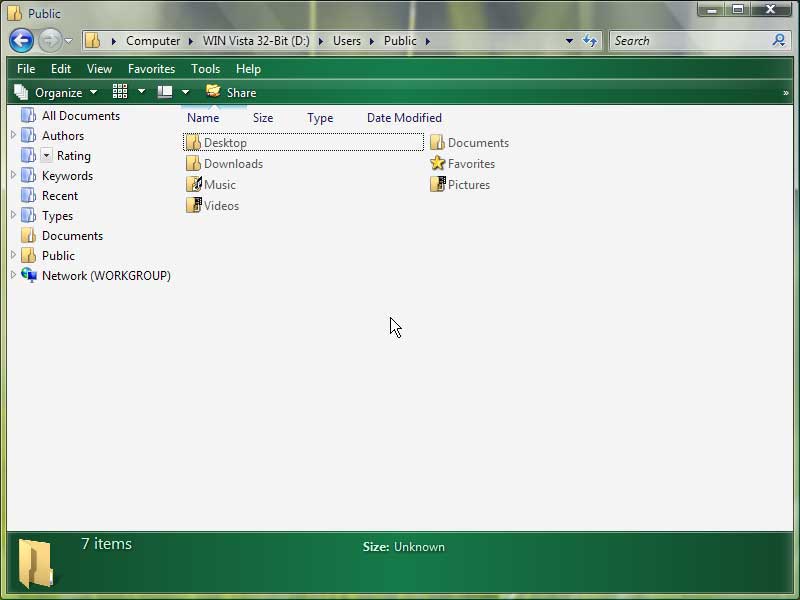
Task: Sort by the Size column header
Action: [x=263, y=118]
